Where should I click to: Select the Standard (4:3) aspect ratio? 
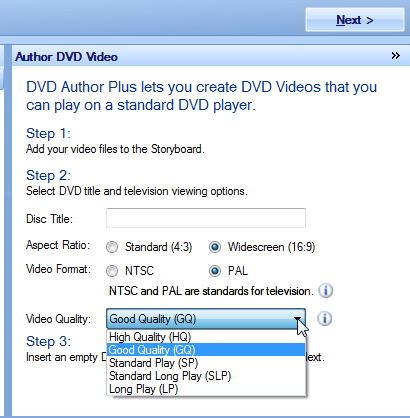coord(112,247)
